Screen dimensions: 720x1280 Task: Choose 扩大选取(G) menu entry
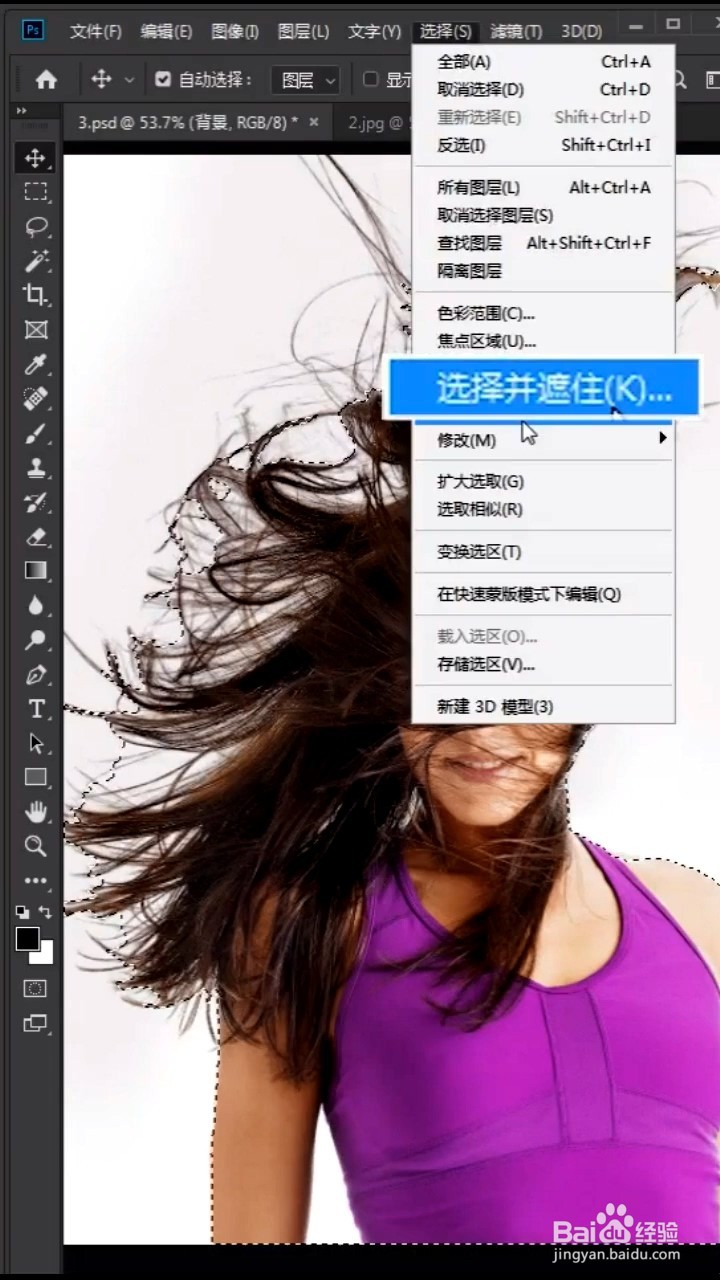[544, 481]
